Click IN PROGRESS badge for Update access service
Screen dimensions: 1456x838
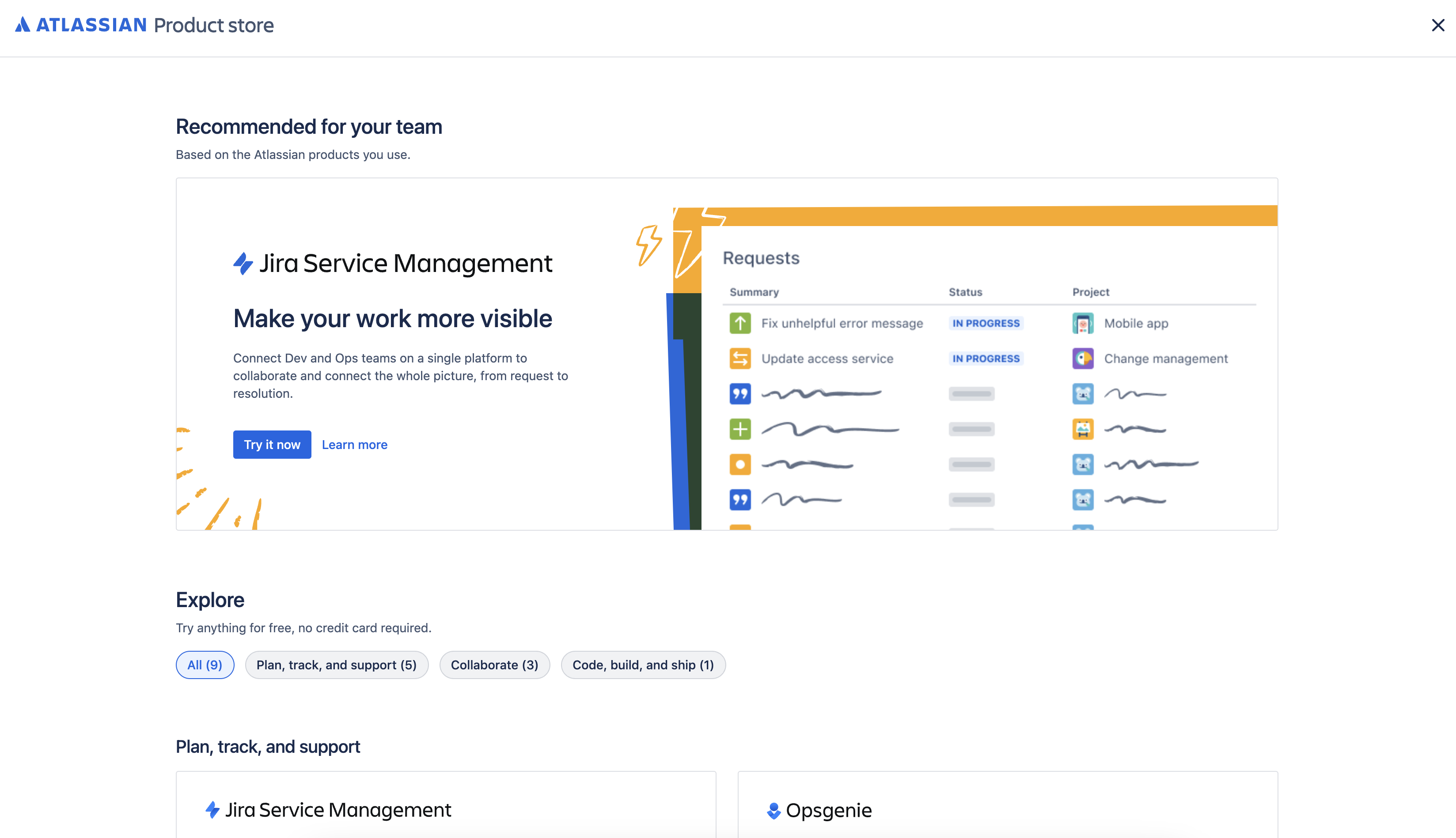click(x=986, y=359)
